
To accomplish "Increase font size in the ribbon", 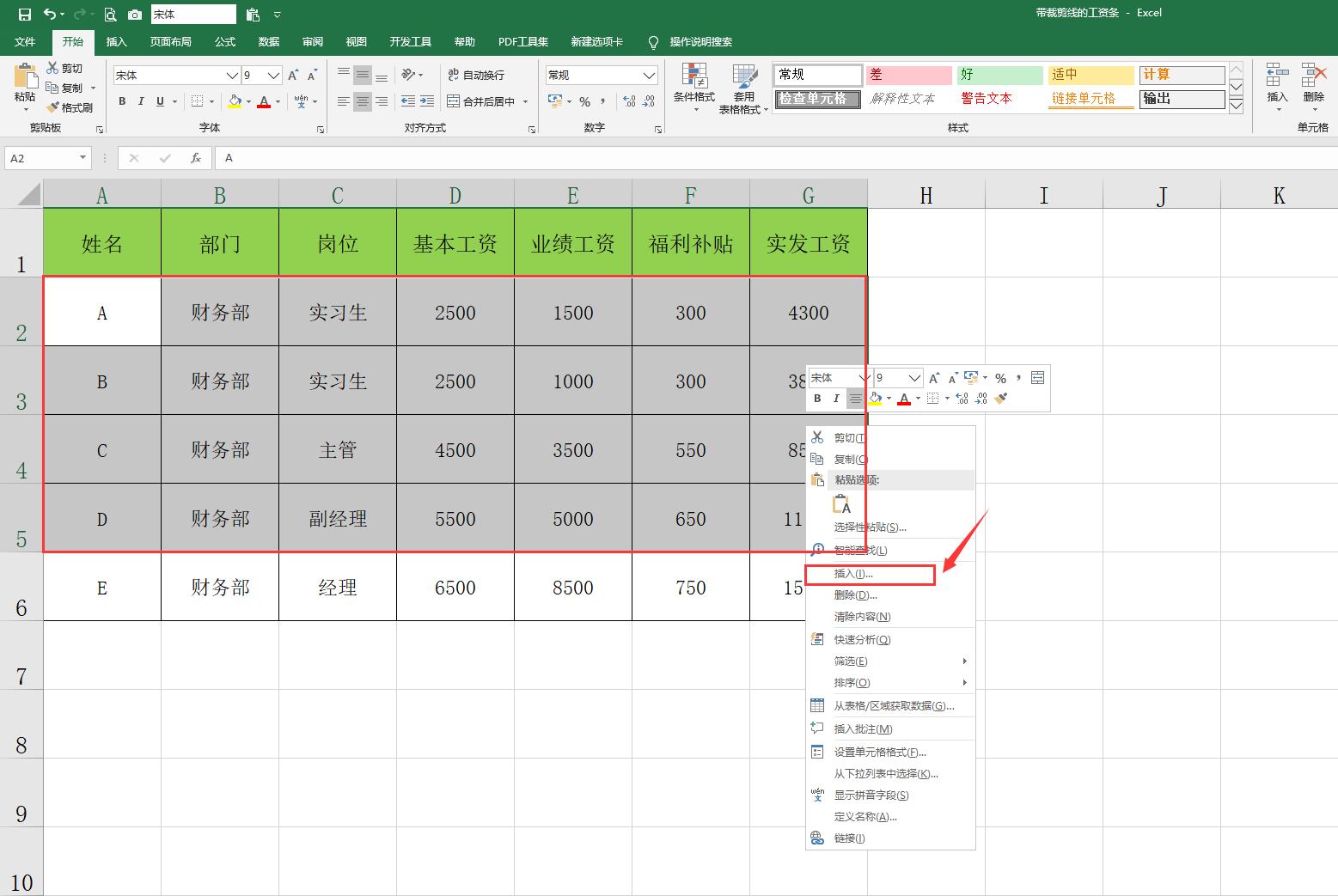I will pyautogui.click(x=294, y=76).
